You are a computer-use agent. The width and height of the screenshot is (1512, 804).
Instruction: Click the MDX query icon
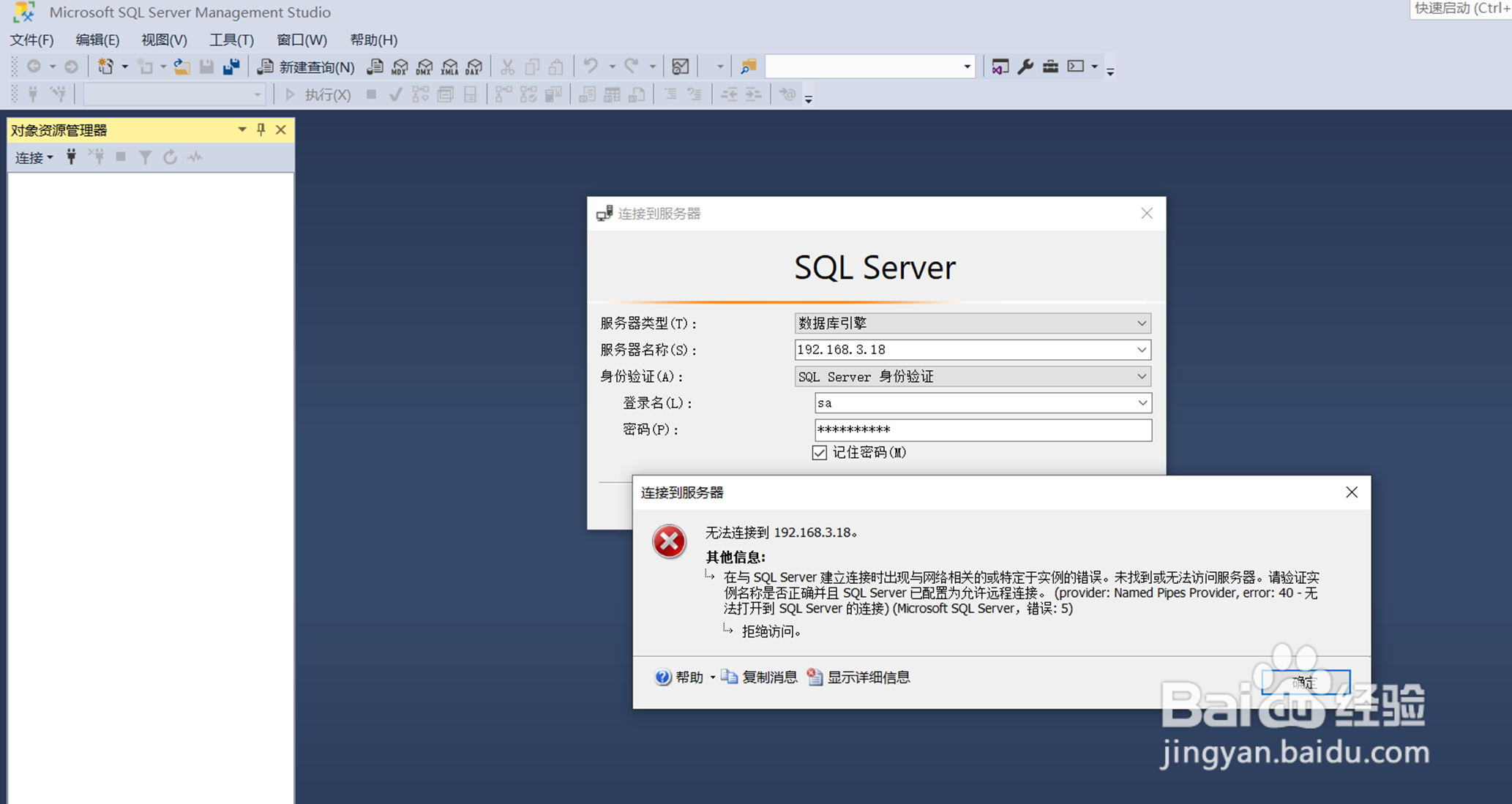[400, 67]
